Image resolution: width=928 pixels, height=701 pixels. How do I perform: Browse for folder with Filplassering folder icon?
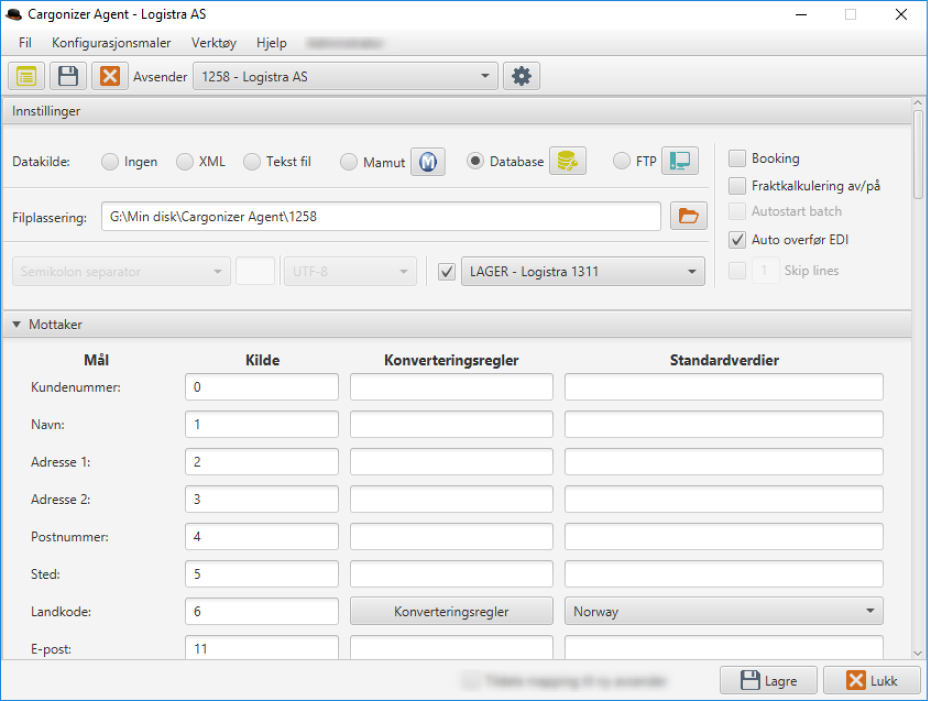[688, 216]
